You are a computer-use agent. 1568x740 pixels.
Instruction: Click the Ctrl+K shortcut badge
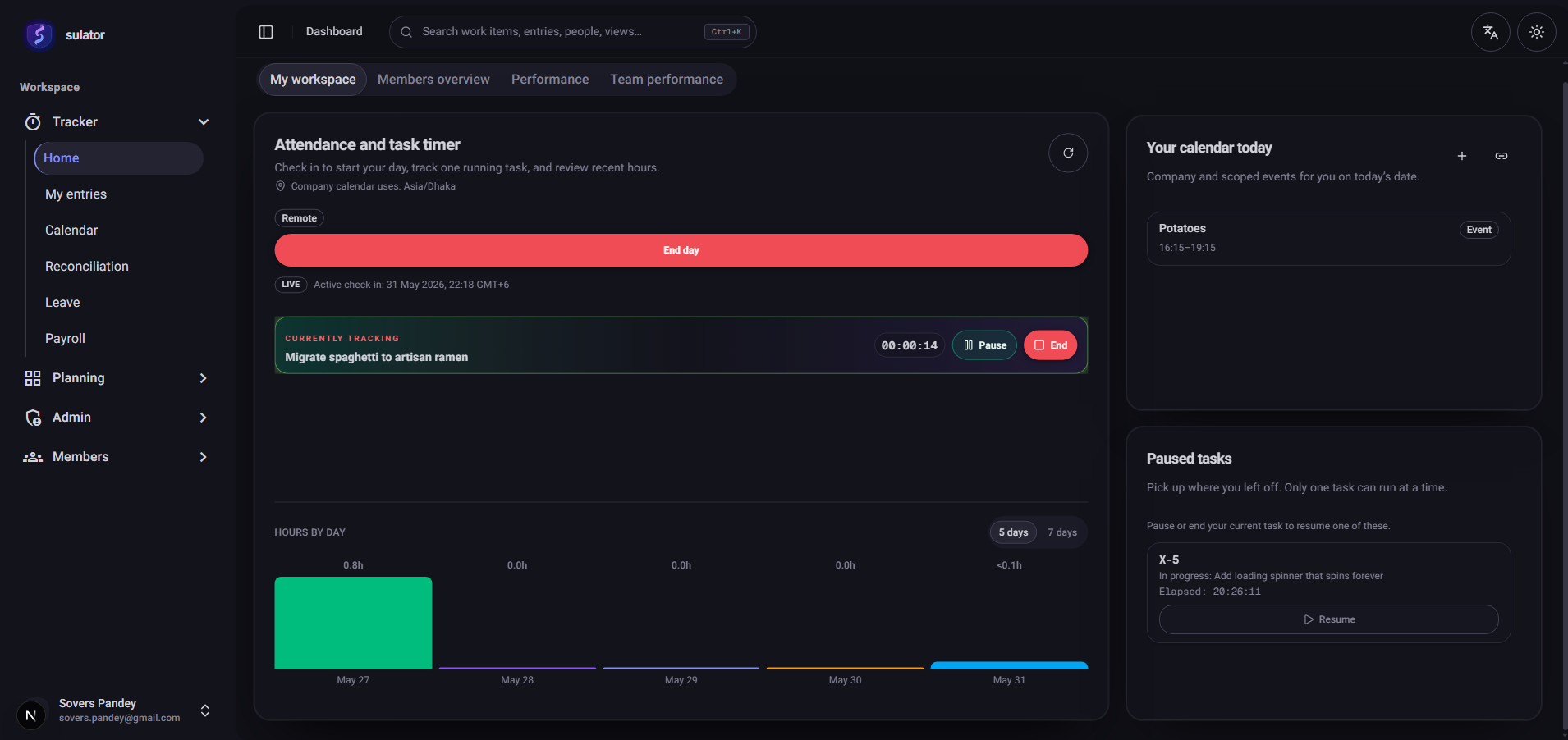727,32
